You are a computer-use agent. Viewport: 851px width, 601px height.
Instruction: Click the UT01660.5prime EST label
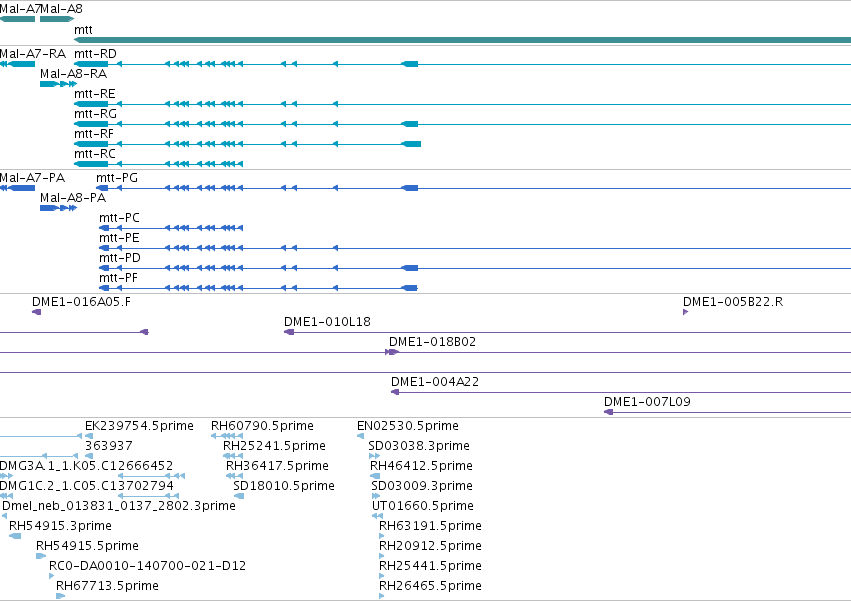click(x=423, y=506)
